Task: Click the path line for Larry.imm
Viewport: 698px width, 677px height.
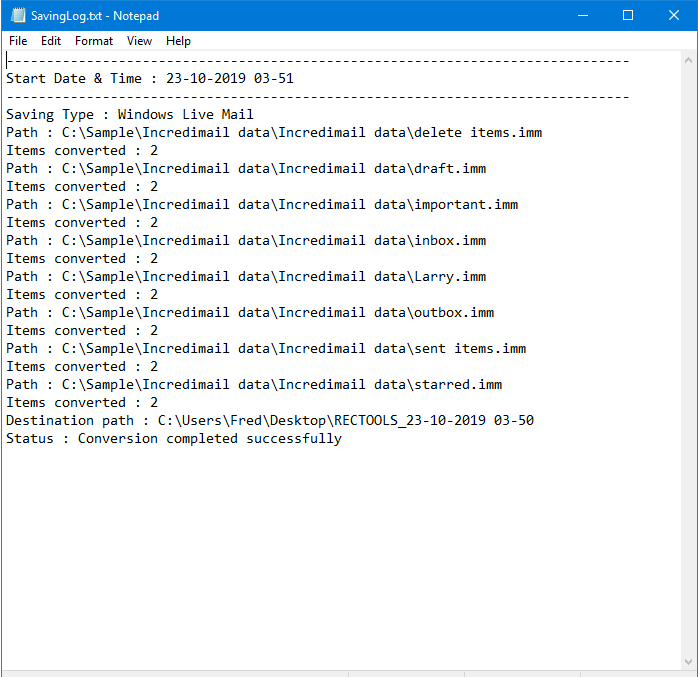Action: pyautogui.click(x=246, y=277)
